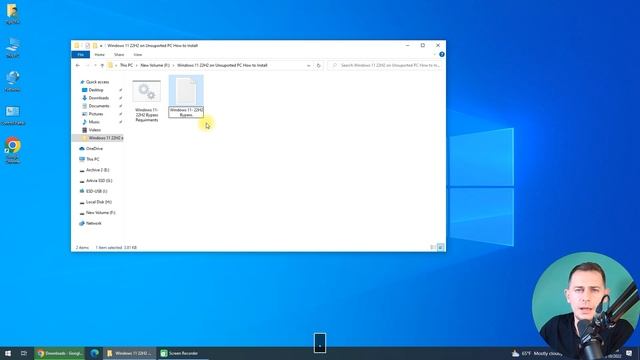Screen dimensions: 640x360
Task: Go up one folder level arrow
Action: 102,65
